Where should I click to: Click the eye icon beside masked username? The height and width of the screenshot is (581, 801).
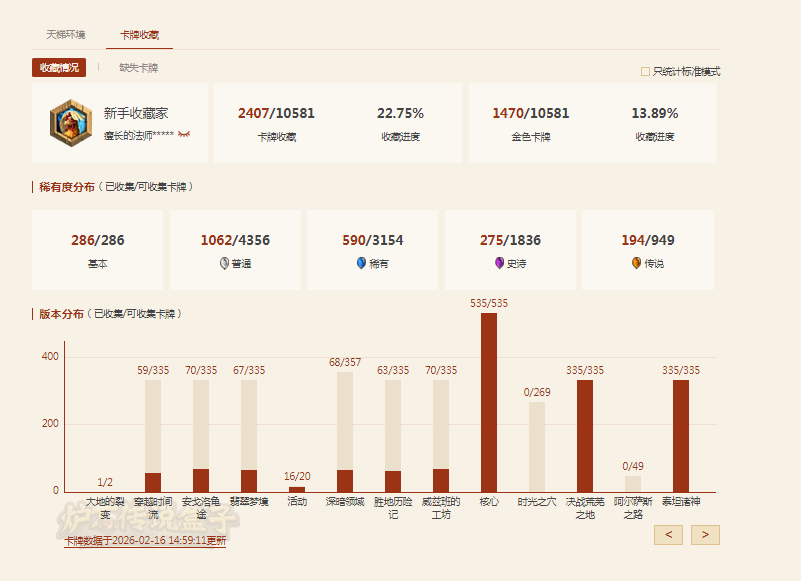pos(184,134)
